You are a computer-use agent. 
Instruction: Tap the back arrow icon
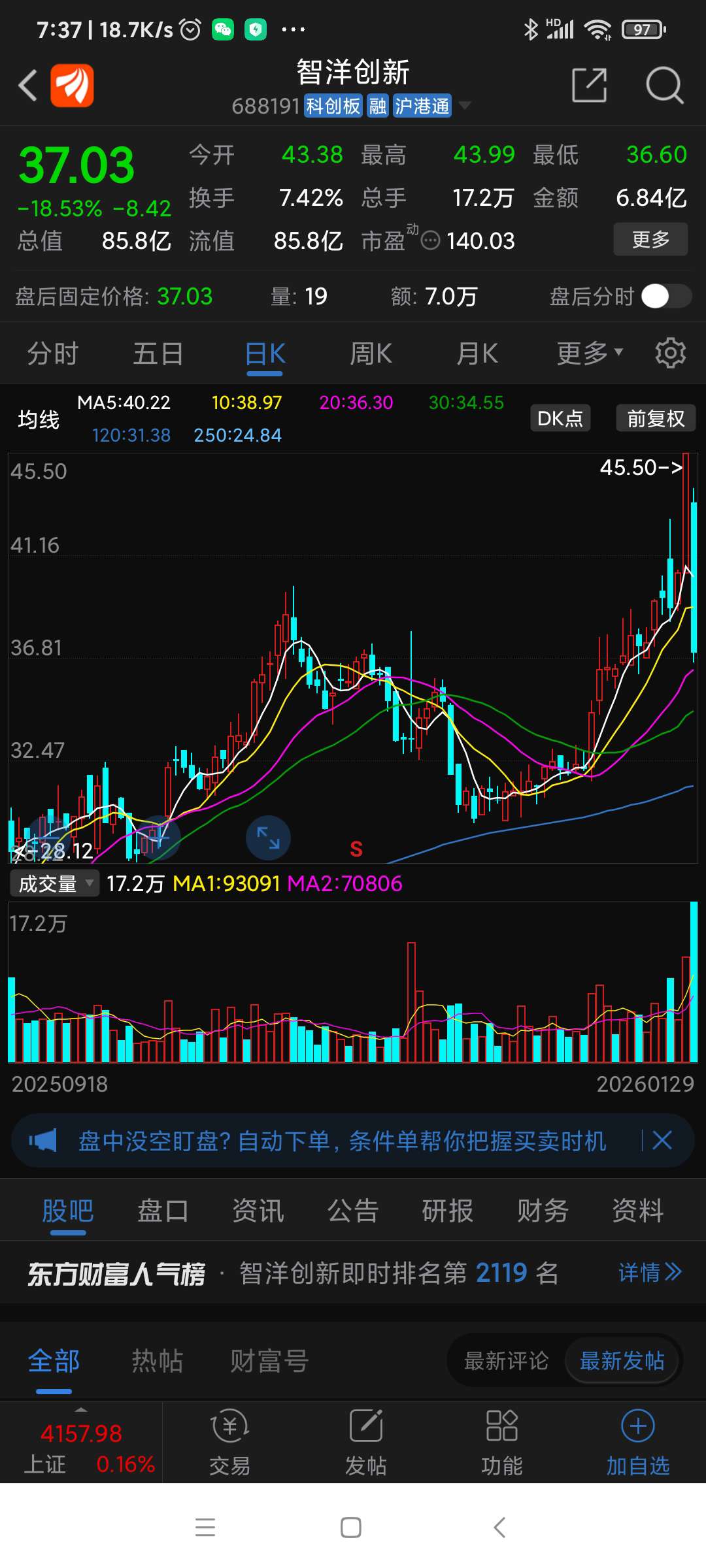point(27,86)
